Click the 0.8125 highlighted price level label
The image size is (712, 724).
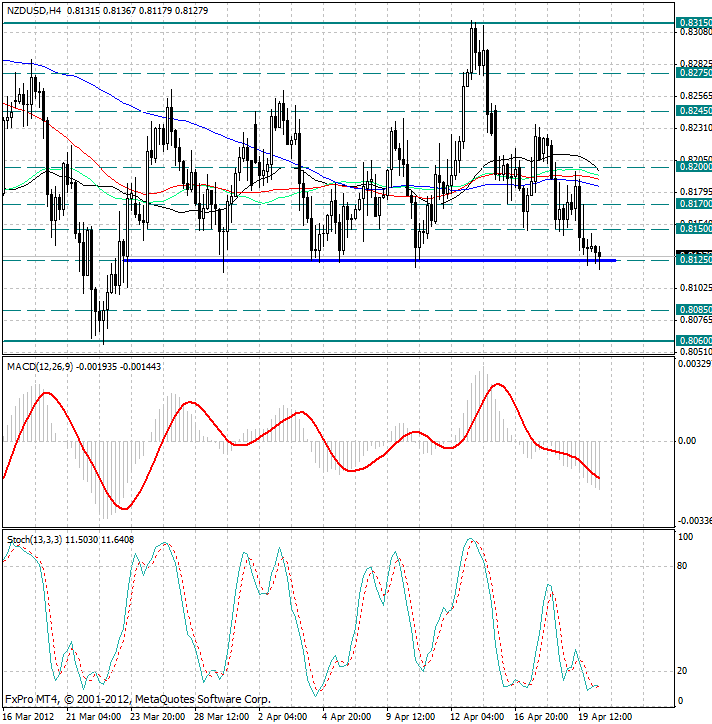point(694,260)
